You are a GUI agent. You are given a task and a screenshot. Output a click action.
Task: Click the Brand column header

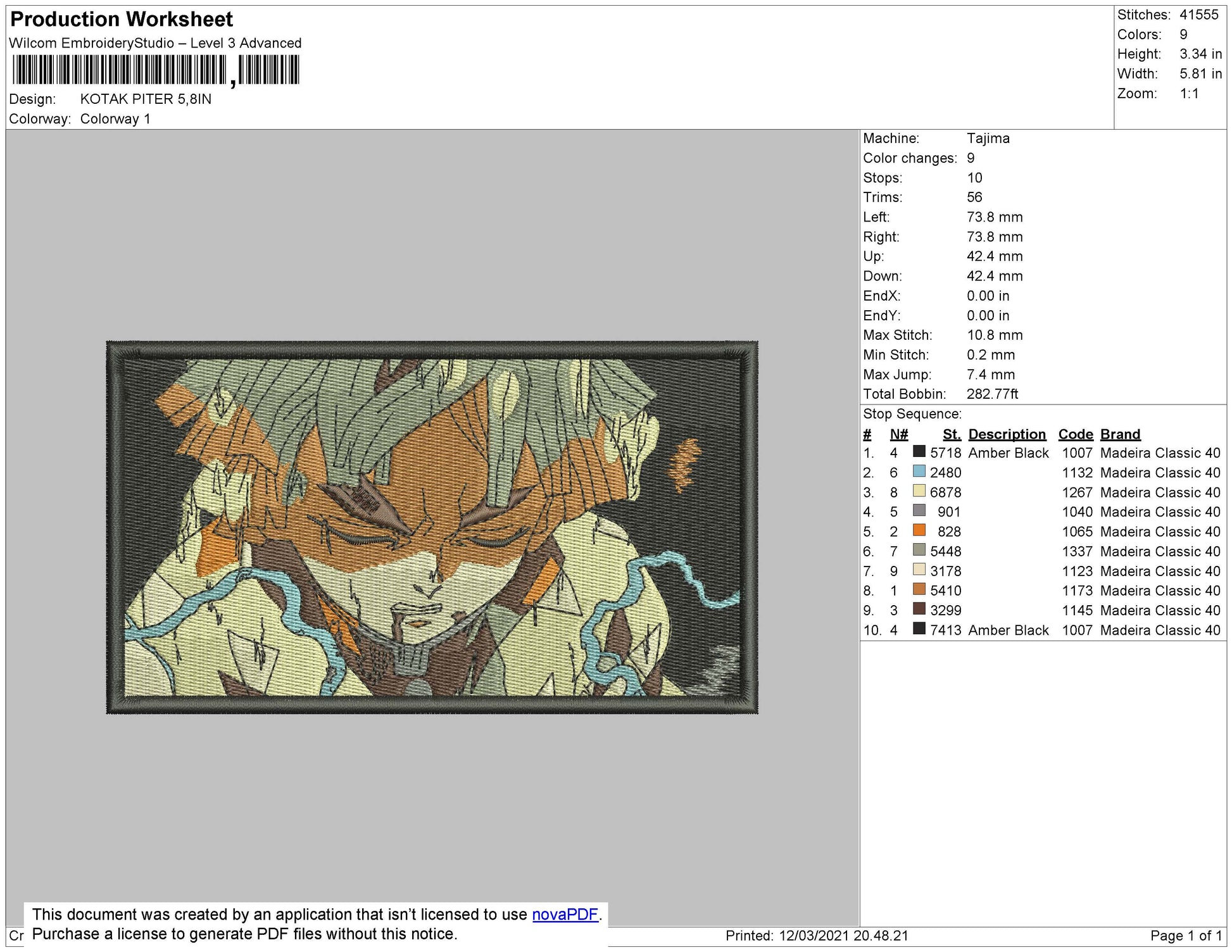[1120, 434]
